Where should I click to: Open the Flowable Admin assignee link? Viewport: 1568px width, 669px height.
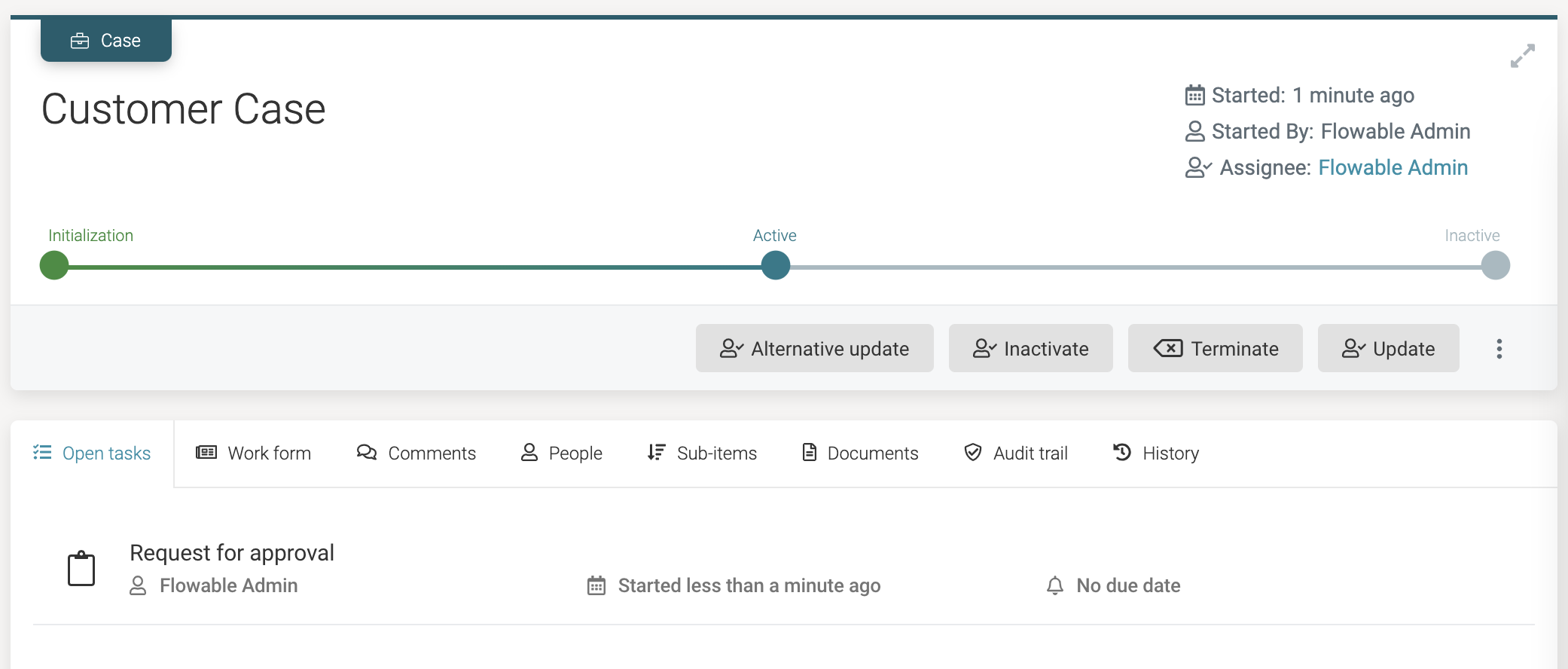1393,167
